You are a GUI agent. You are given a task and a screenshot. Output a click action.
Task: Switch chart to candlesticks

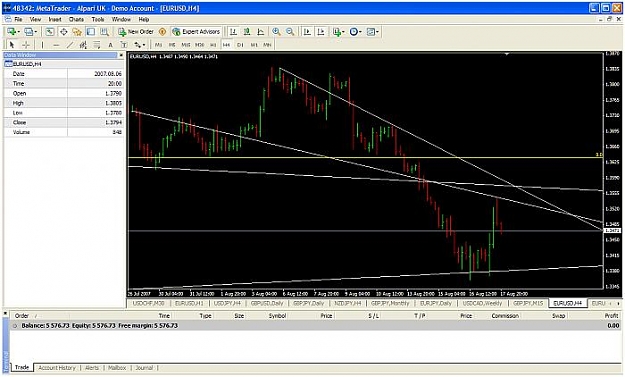tap(247, 31)
